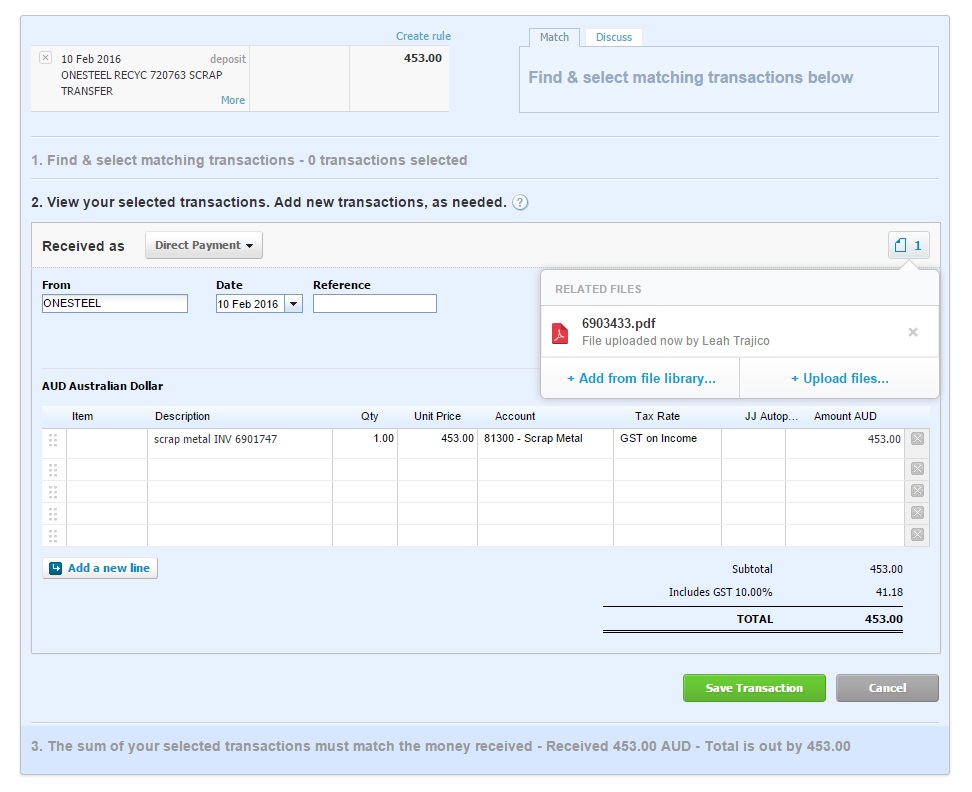Click the related files icon showing 1
This screenshot has width=972, height=792.
point(908,245)
